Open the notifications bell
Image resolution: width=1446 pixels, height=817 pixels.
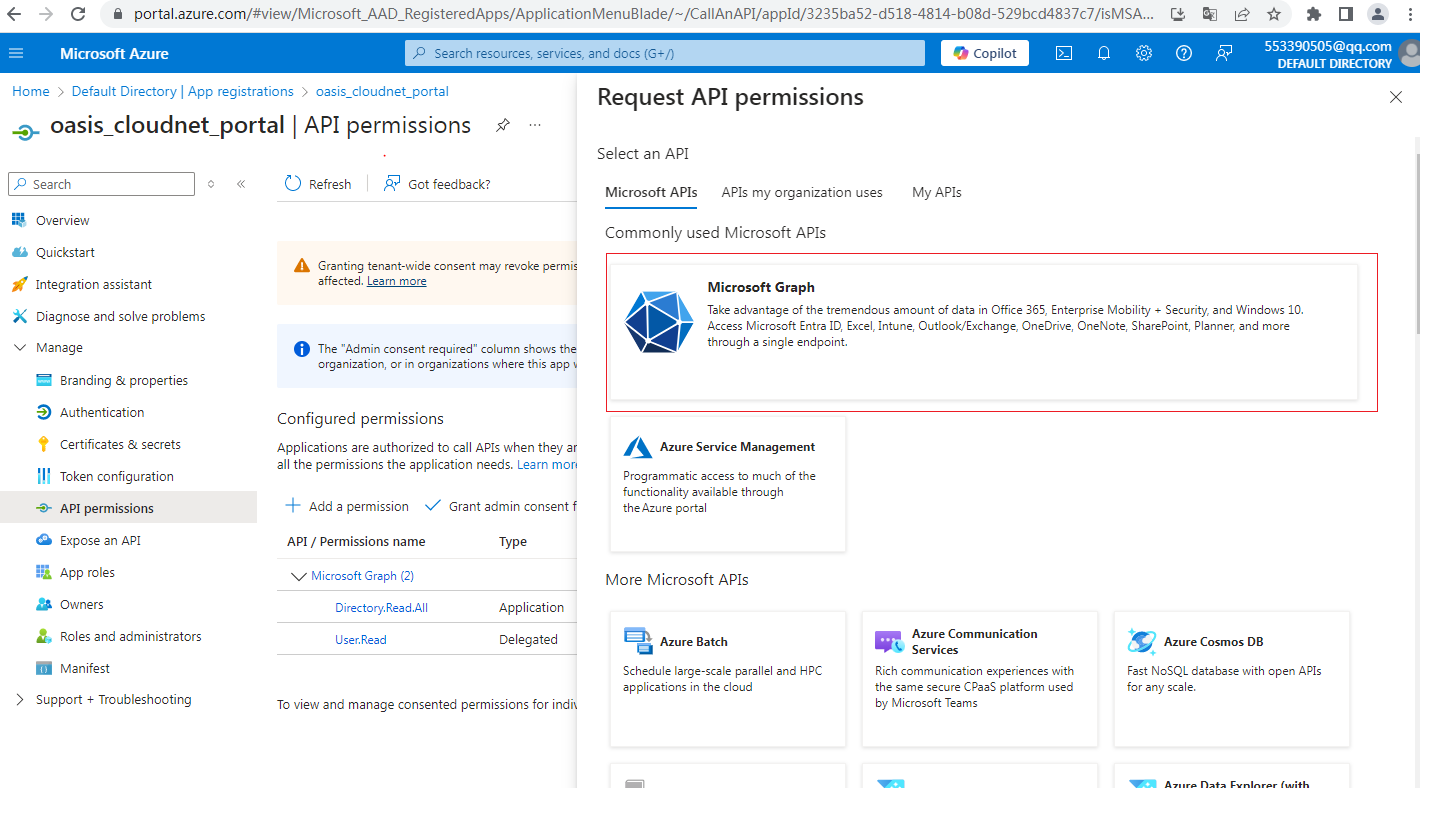click(x=1104, y=53)
